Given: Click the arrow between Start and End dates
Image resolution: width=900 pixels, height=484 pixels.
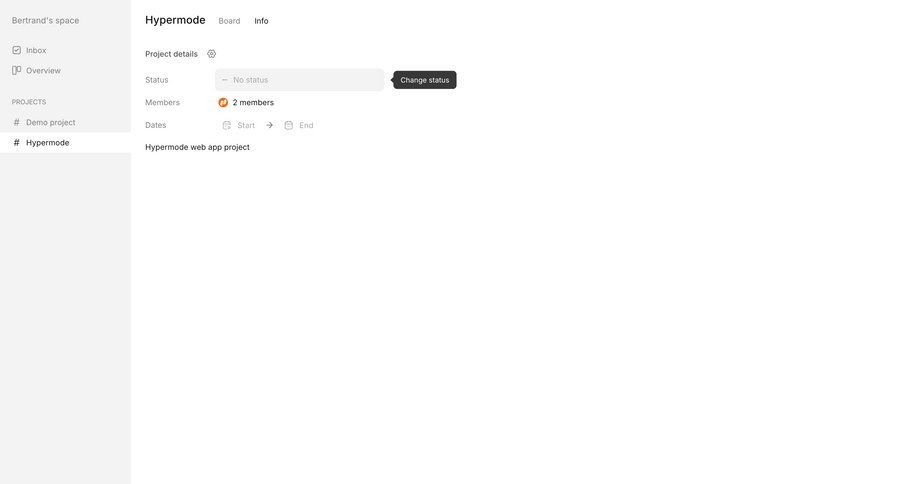Looking at the screenshot, I should coord(269,125).
